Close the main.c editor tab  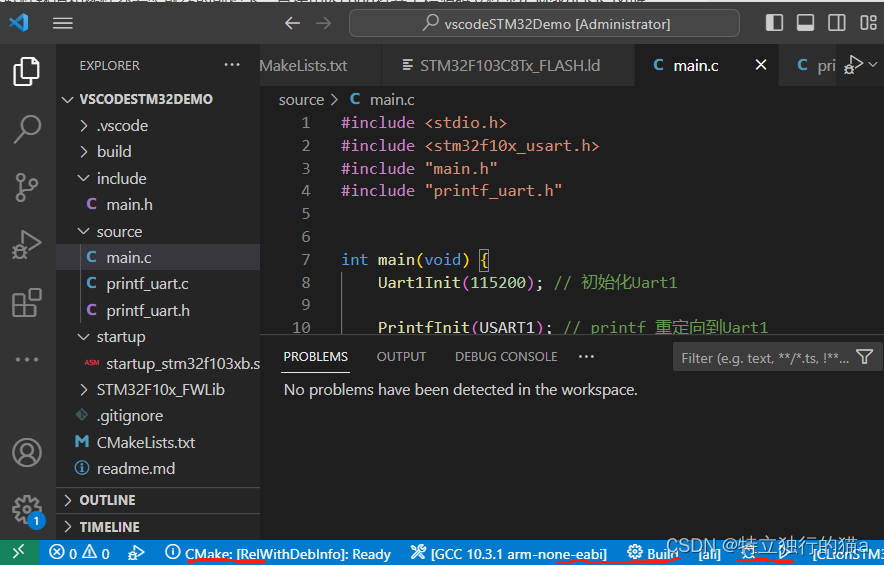tap(761, 65)
